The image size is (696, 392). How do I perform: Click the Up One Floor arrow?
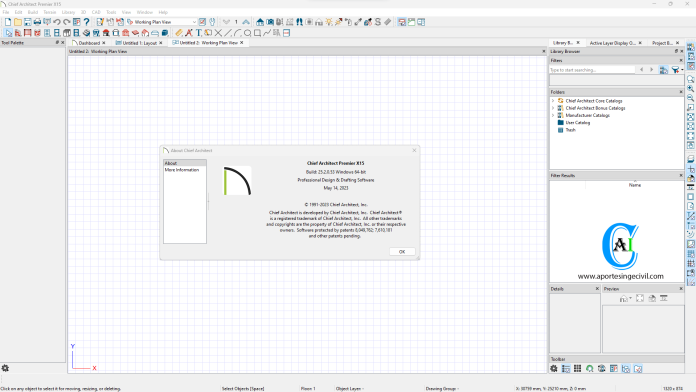tap(246, 22)
